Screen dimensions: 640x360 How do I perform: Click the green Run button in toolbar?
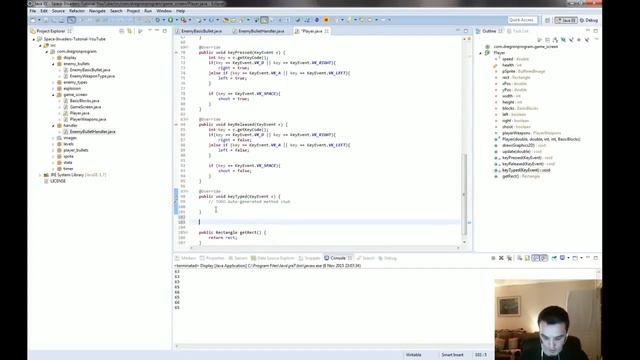pyautogui.click(x=171, y=20)
